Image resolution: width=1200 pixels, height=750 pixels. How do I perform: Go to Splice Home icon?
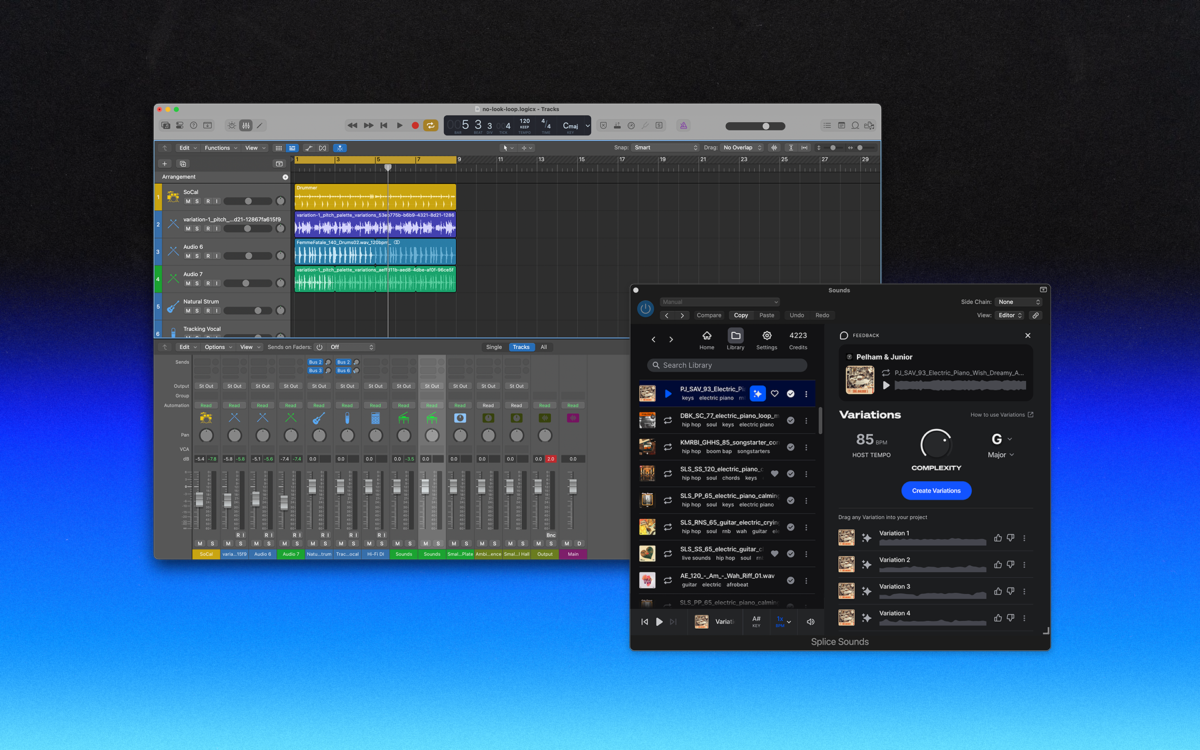pyautogui.click(x=707, y=337)
